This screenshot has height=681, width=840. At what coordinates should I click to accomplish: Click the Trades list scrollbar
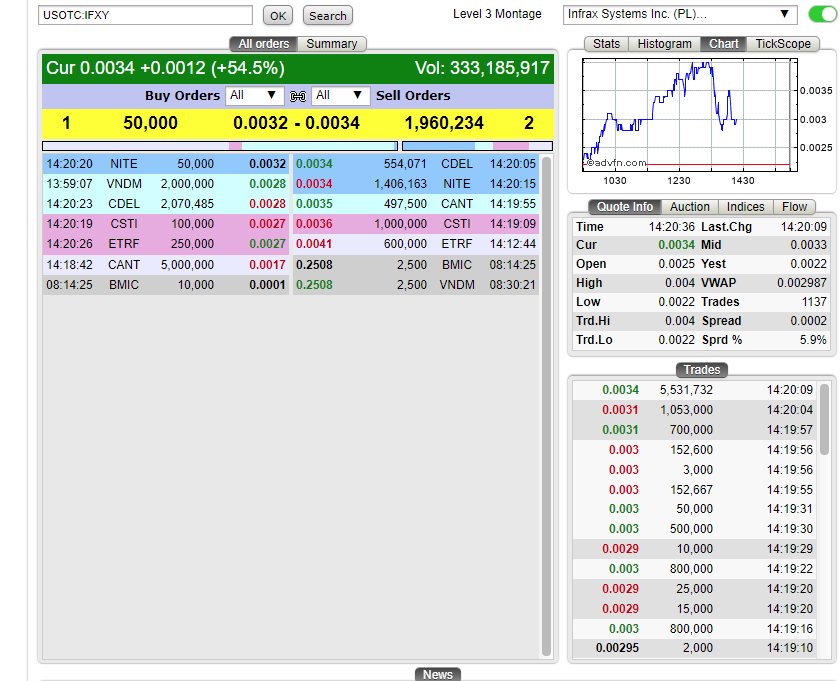coord(824,420)
